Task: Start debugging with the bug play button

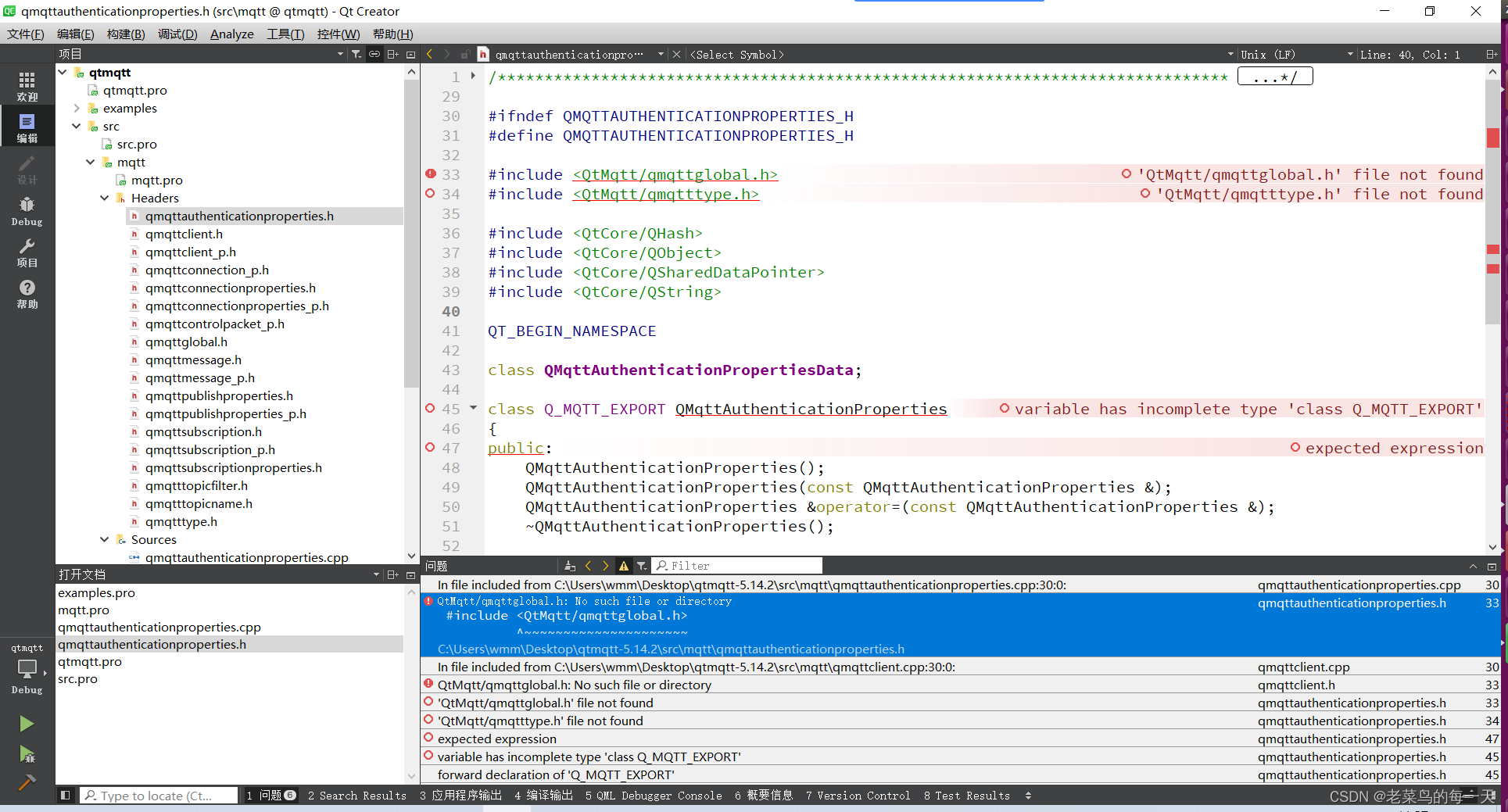Action: click(27, 754)
